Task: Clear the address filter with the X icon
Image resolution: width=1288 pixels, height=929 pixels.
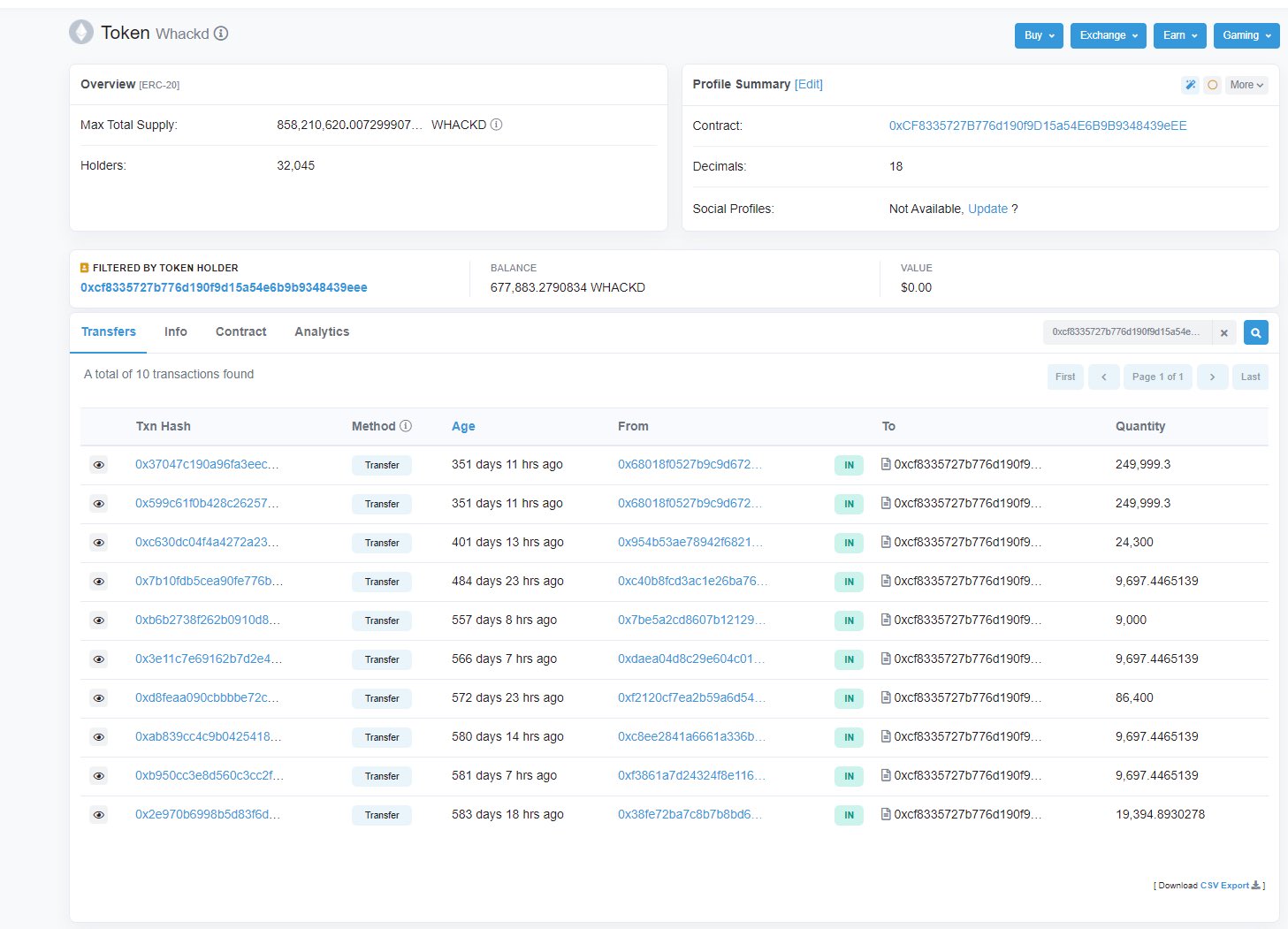Action: click(x=1223, y=333)
